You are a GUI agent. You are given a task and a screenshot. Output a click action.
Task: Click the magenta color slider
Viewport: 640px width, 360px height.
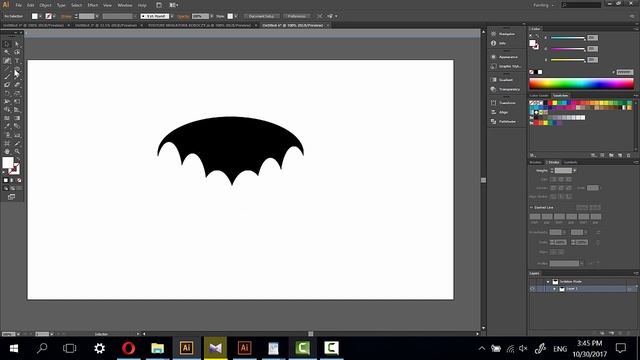568,49
